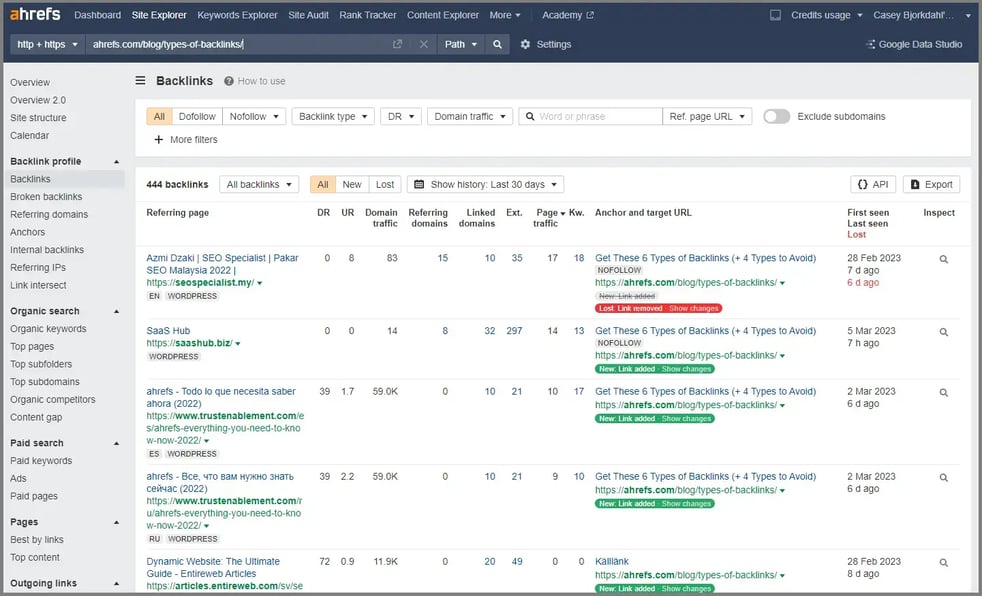Collapse the Pages sidebar section
This screenshot has height=596, width=982.
(116, 523)
